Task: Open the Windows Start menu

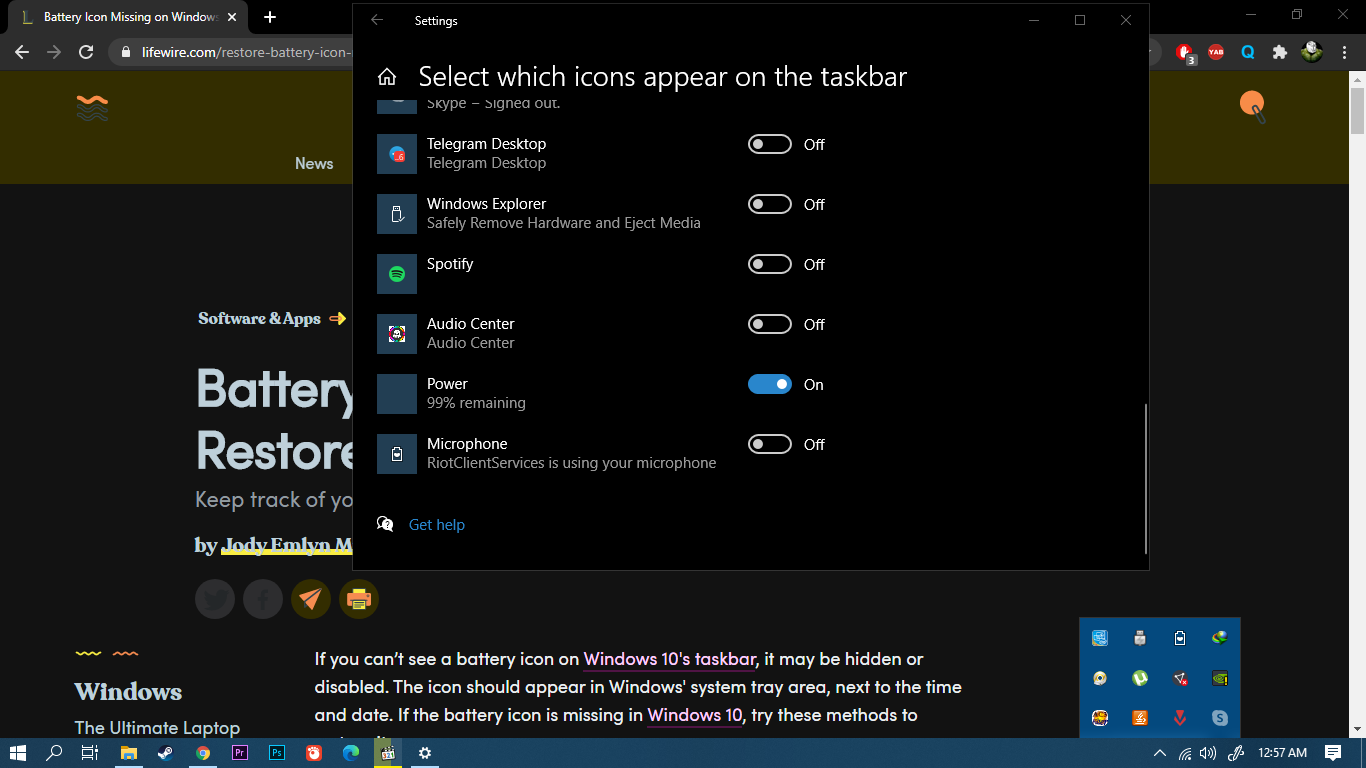Action: coord(18,753)
